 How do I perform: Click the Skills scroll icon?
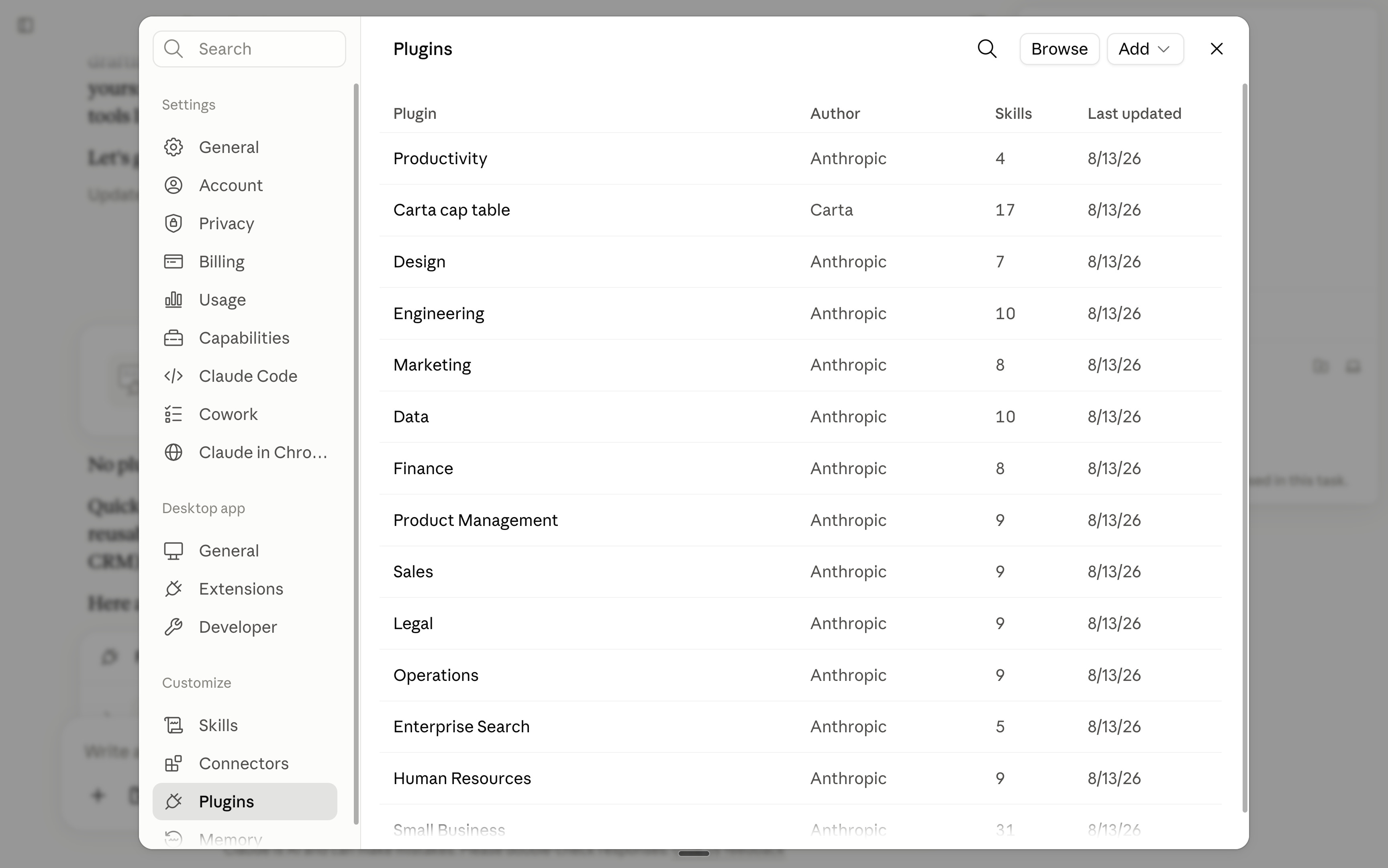coord(173,725)
